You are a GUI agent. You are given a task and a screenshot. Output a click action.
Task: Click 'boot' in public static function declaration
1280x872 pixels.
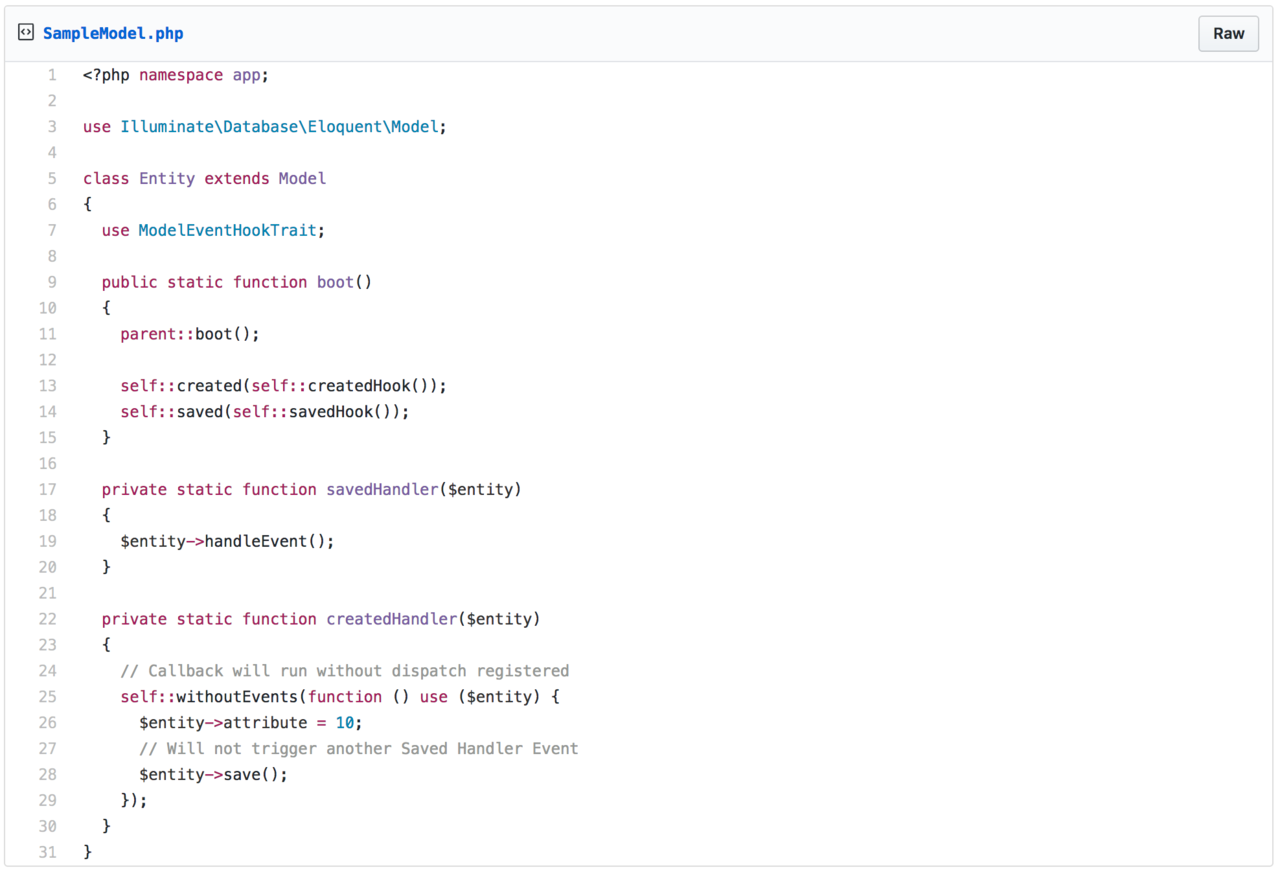click(336, 283)
